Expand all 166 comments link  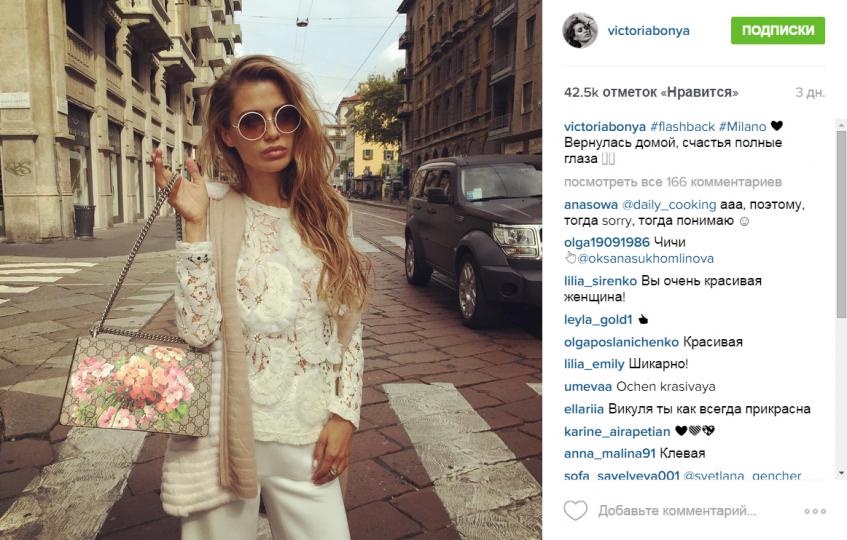click(673, 182)
